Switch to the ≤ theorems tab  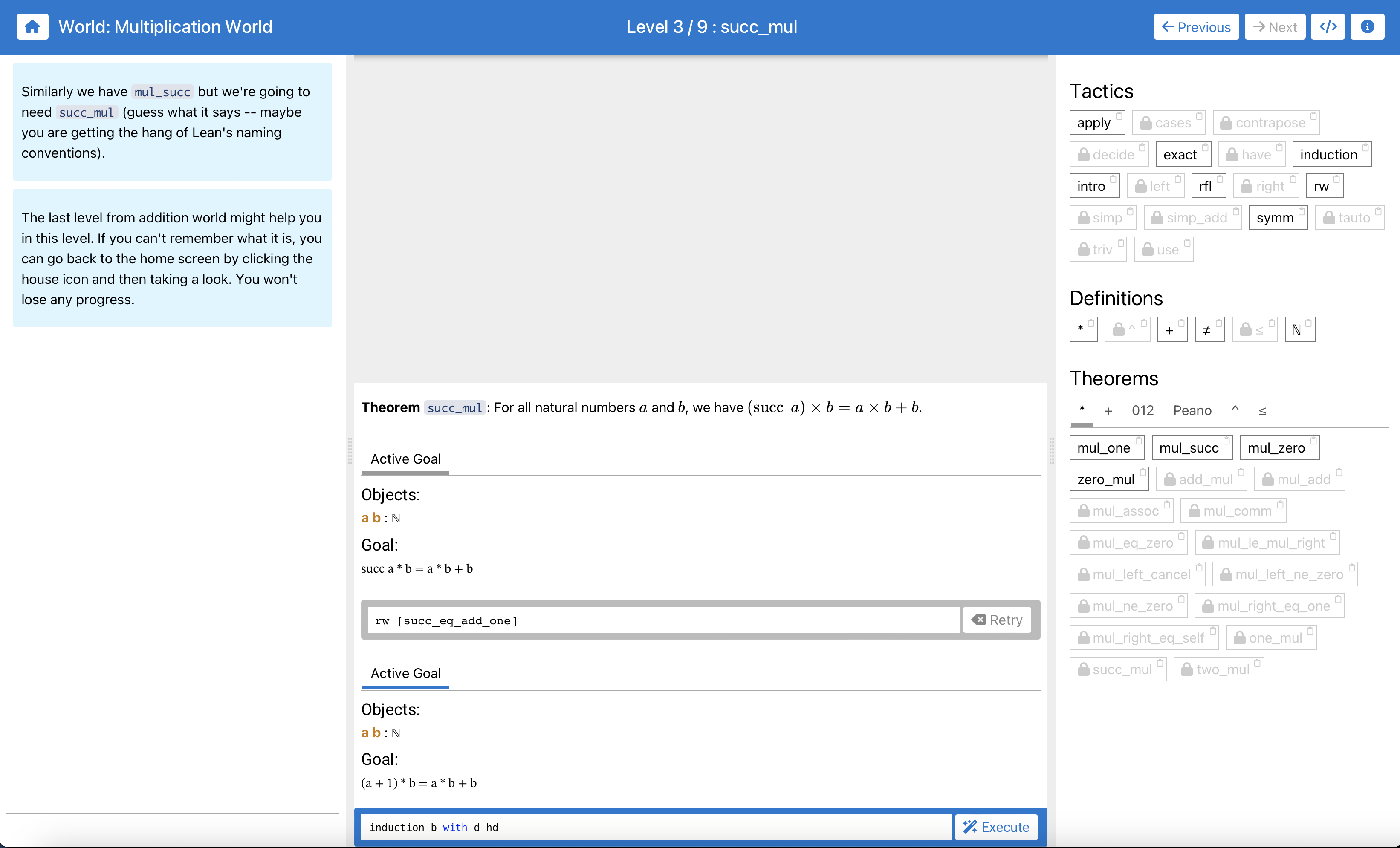[1262, 410]
